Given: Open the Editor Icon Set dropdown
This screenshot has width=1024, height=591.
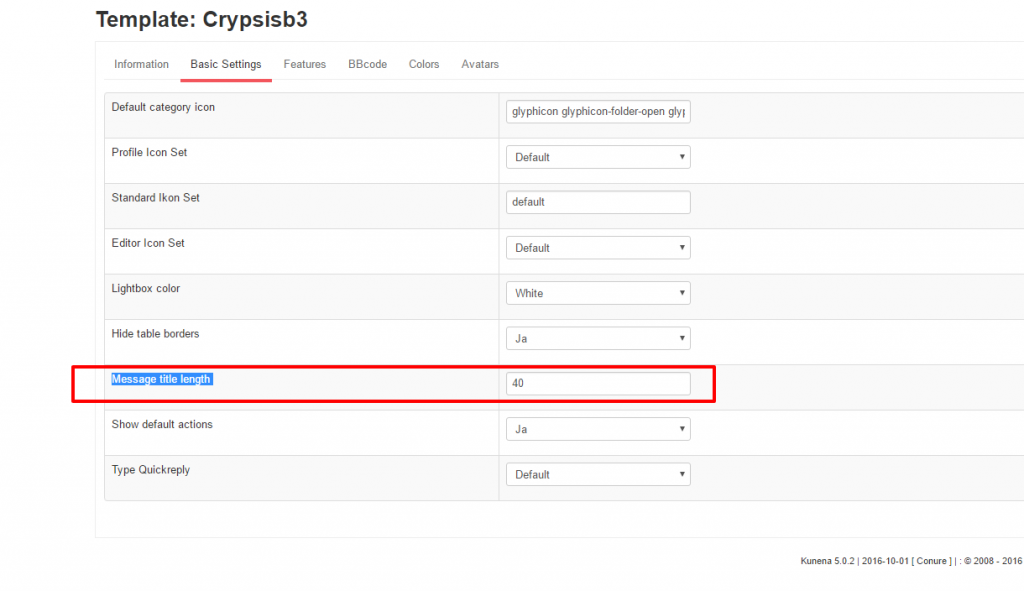Looking at the screenshot, I should (x=598, y=248).
